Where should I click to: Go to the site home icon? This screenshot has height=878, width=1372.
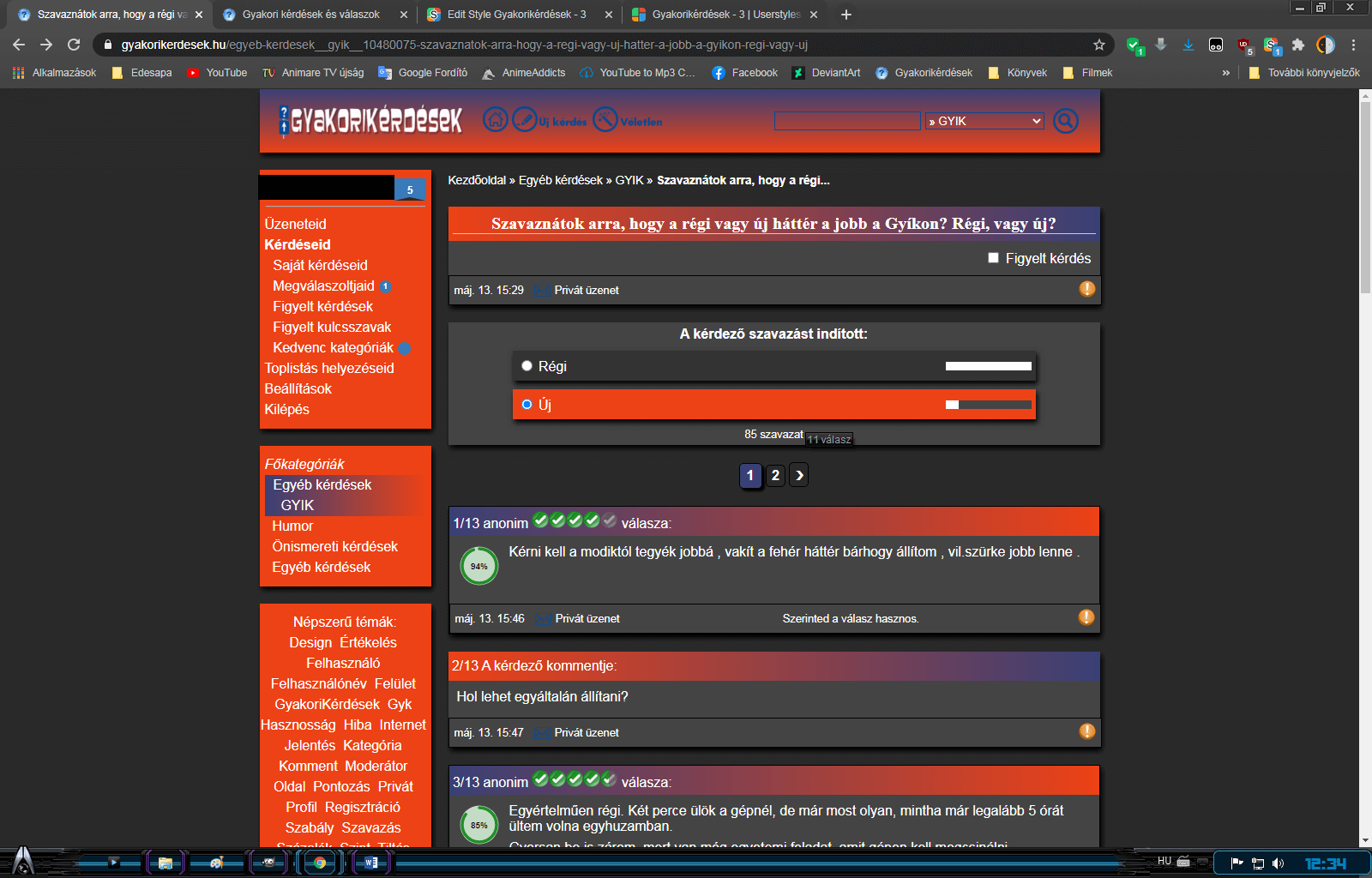pos(495,119)
